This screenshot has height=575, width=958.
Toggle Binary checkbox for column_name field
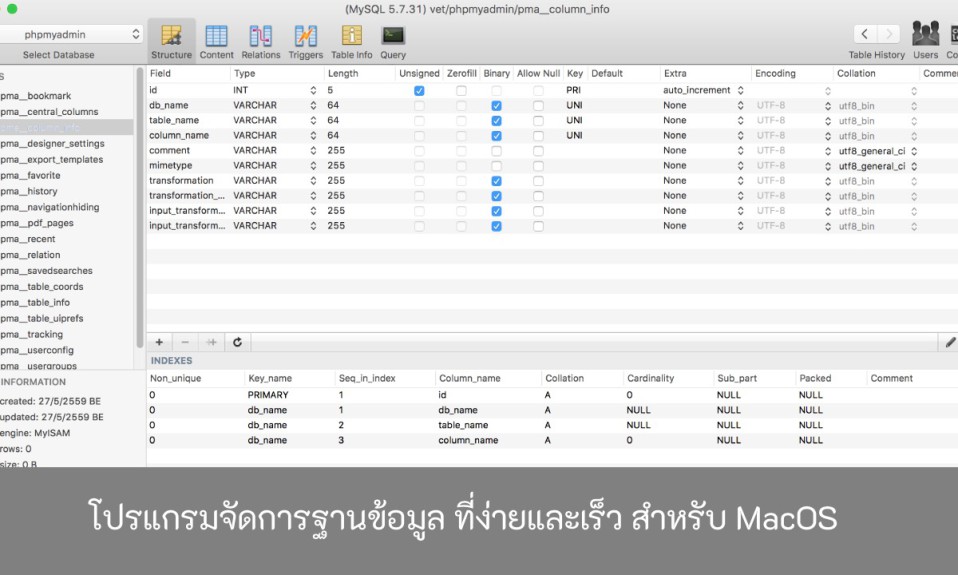point(496,136)
